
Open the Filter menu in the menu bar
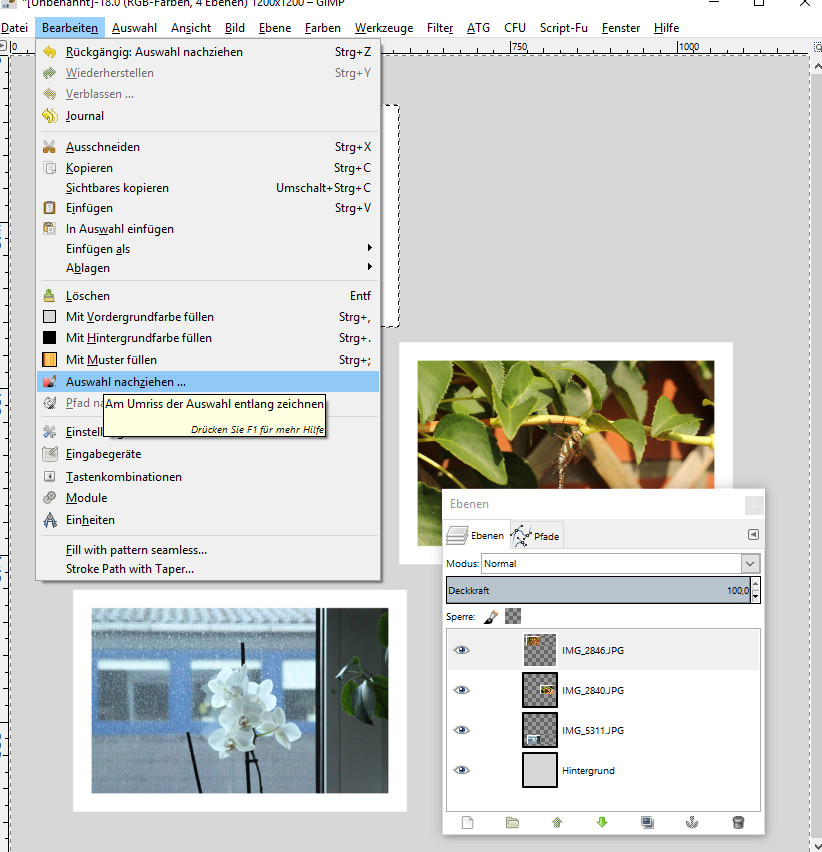[x=440, y=28]
